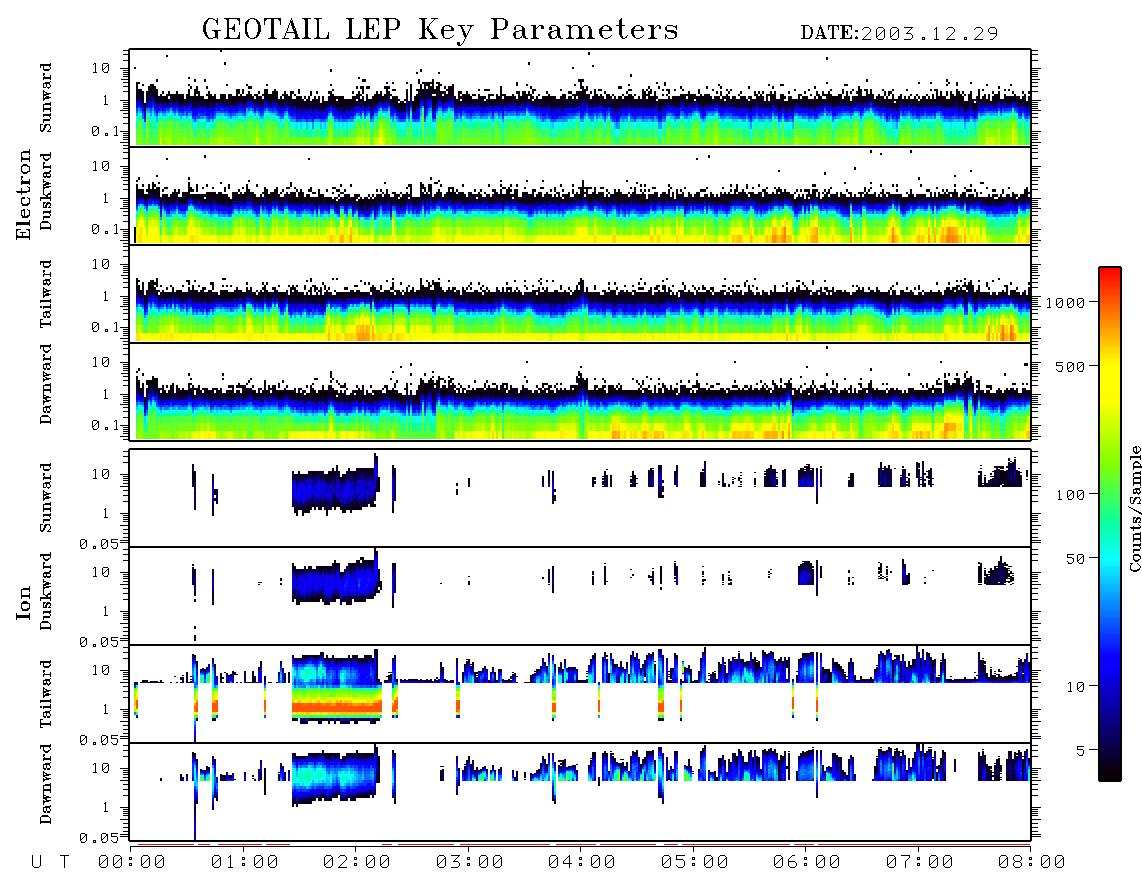The height and width of the screenshot is (880, 1142).
Task: Click the '1000' colorbar tick value
Action: 1065,303
